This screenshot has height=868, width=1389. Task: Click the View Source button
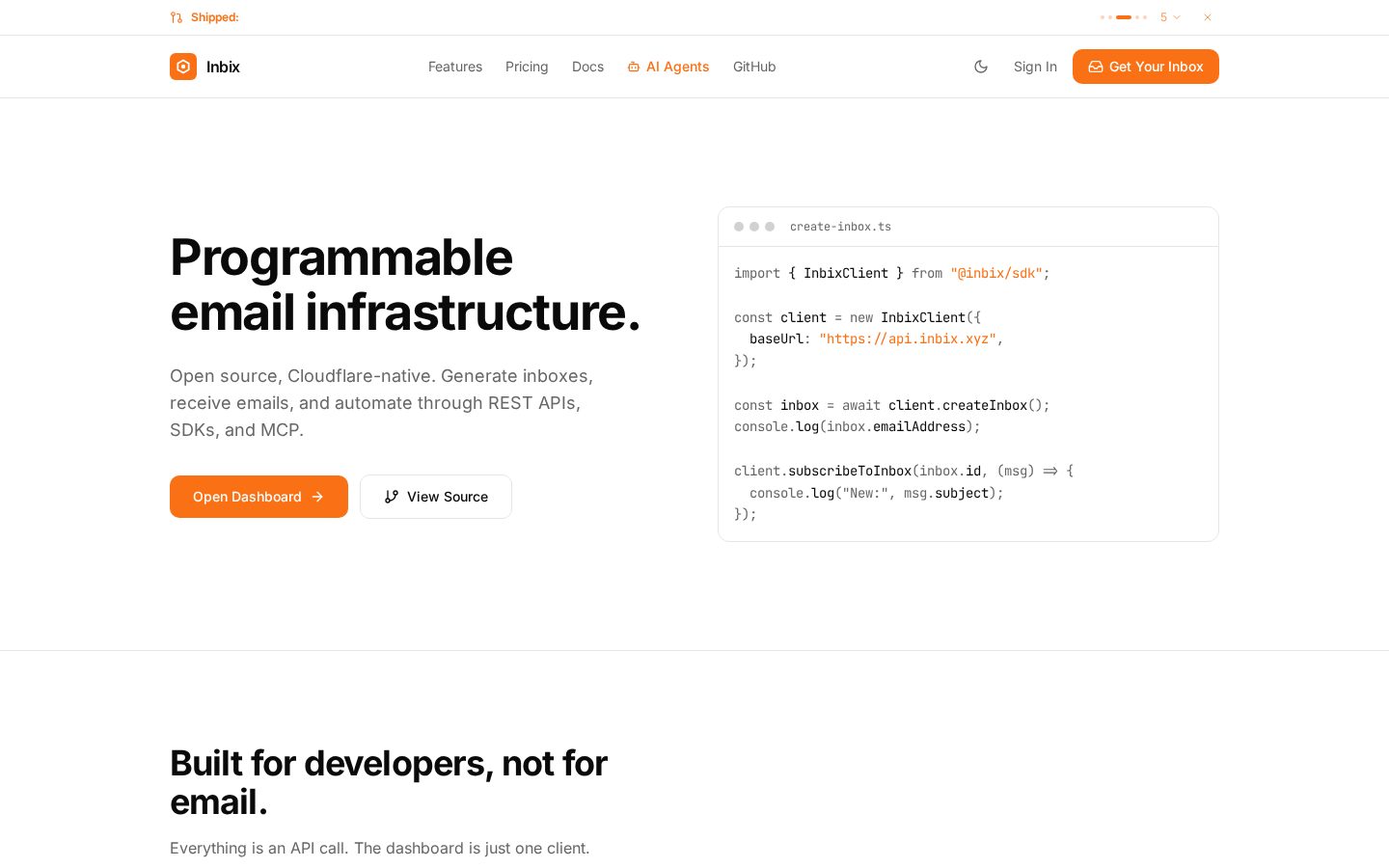(x=436, y=497)
